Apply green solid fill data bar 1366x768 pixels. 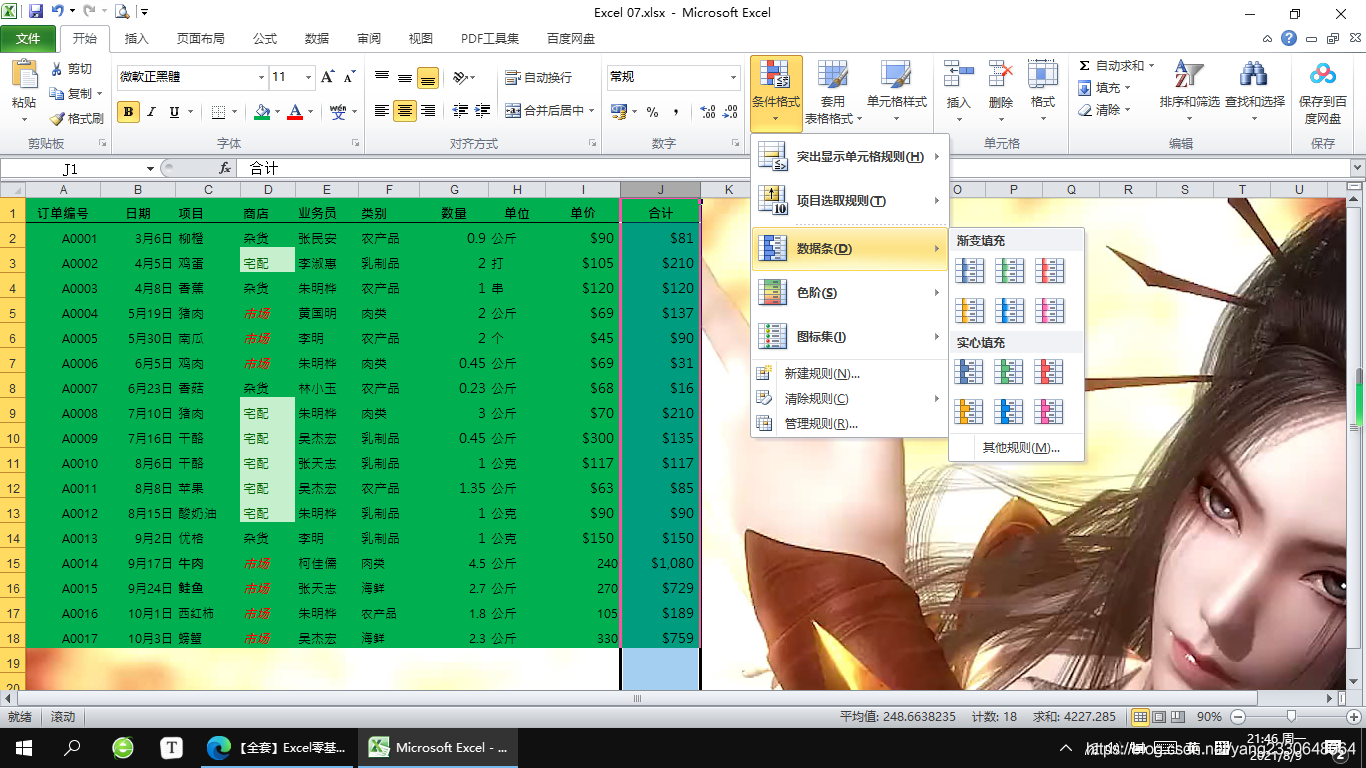click(x=1010, y=372)
